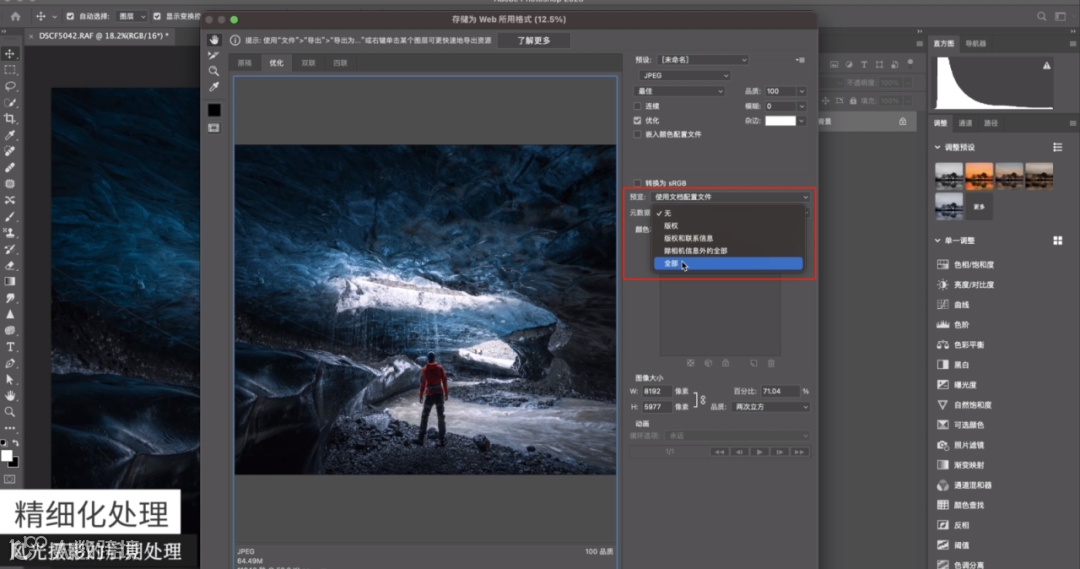This screenshot has height=569, width=1080.
Task: Select the Eyedropper tool in Save for Web dialog
Action: (x=214, y=87)
